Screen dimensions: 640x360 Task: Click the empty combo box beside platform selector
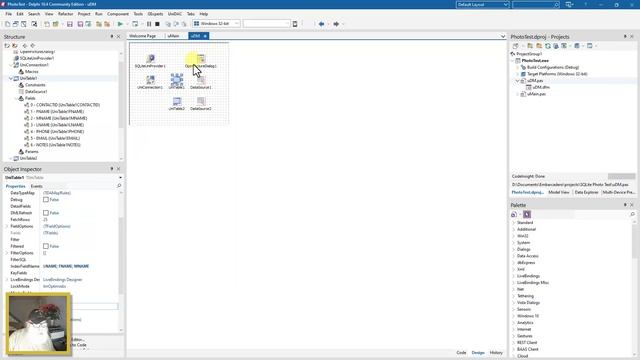point(266,24)
